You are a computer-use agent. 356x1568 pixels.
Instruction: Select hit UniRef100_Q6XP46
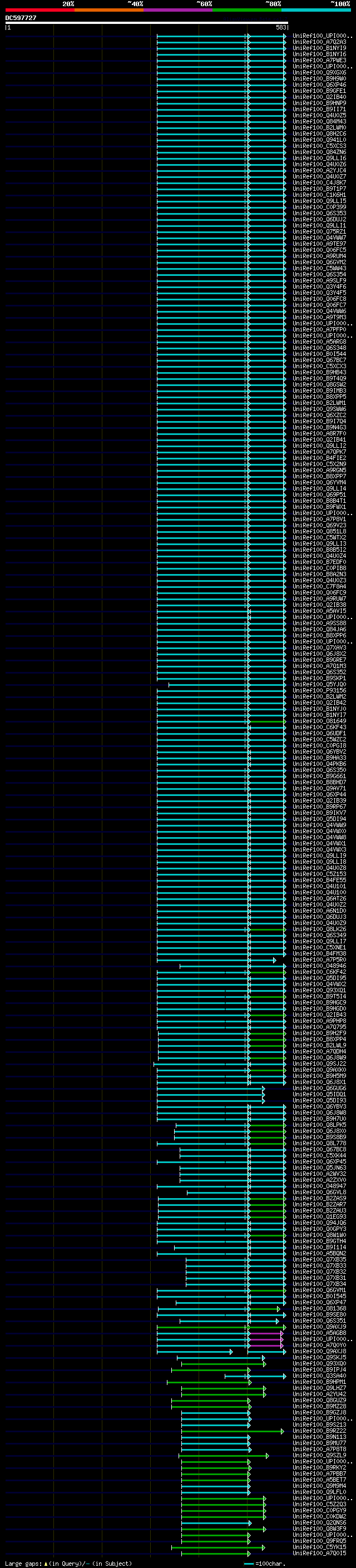319,85
